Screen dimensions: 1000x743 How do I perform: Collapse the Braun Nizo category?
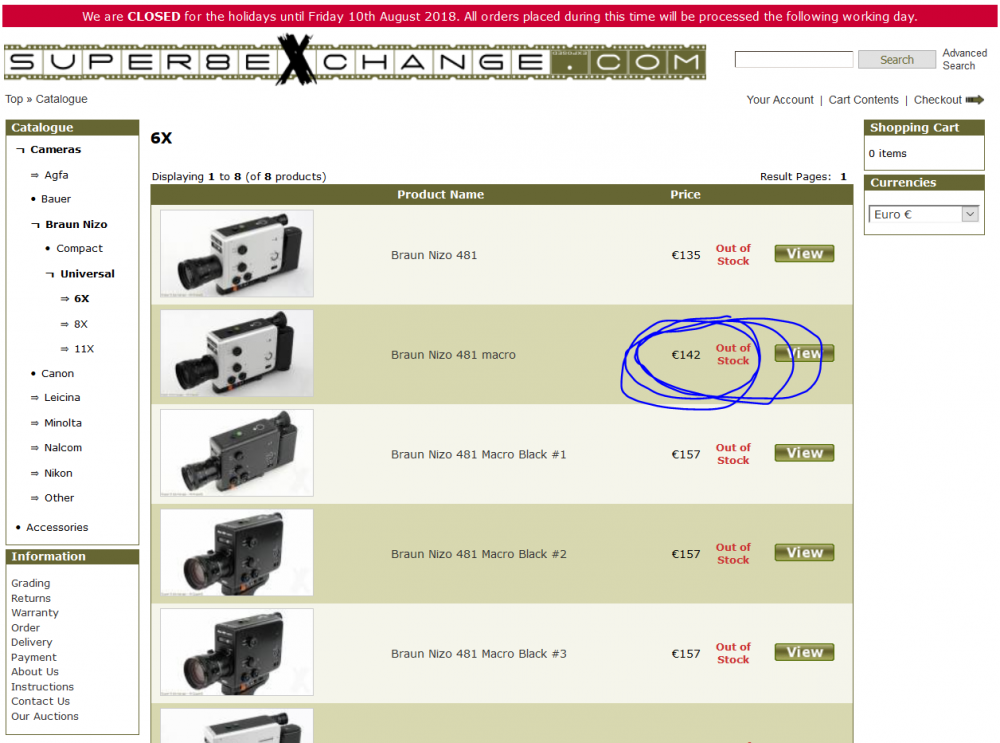[75, 224]
